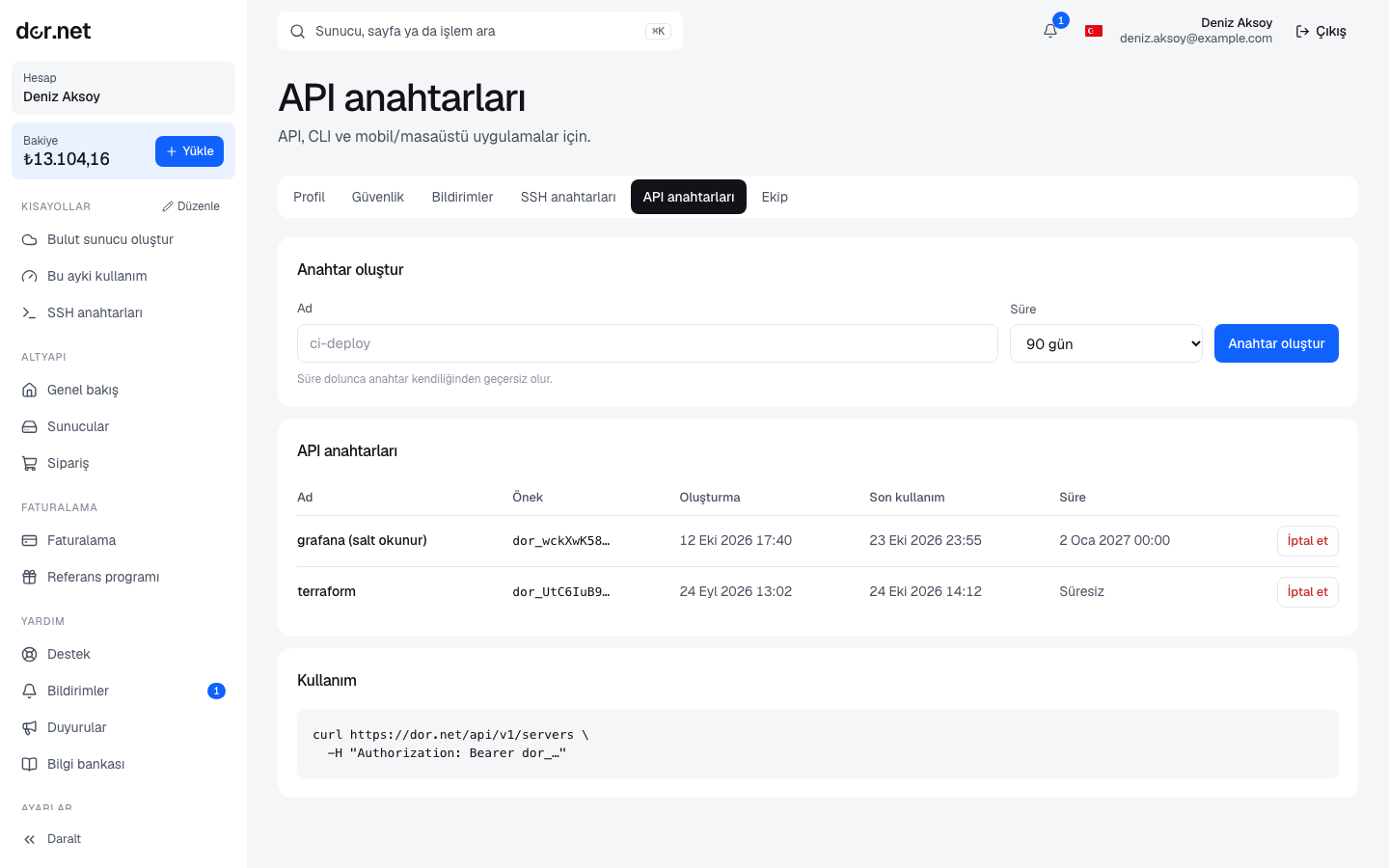
Task: Click the deniz.aksoy@example.com user email
Action: click(1196, 39)
